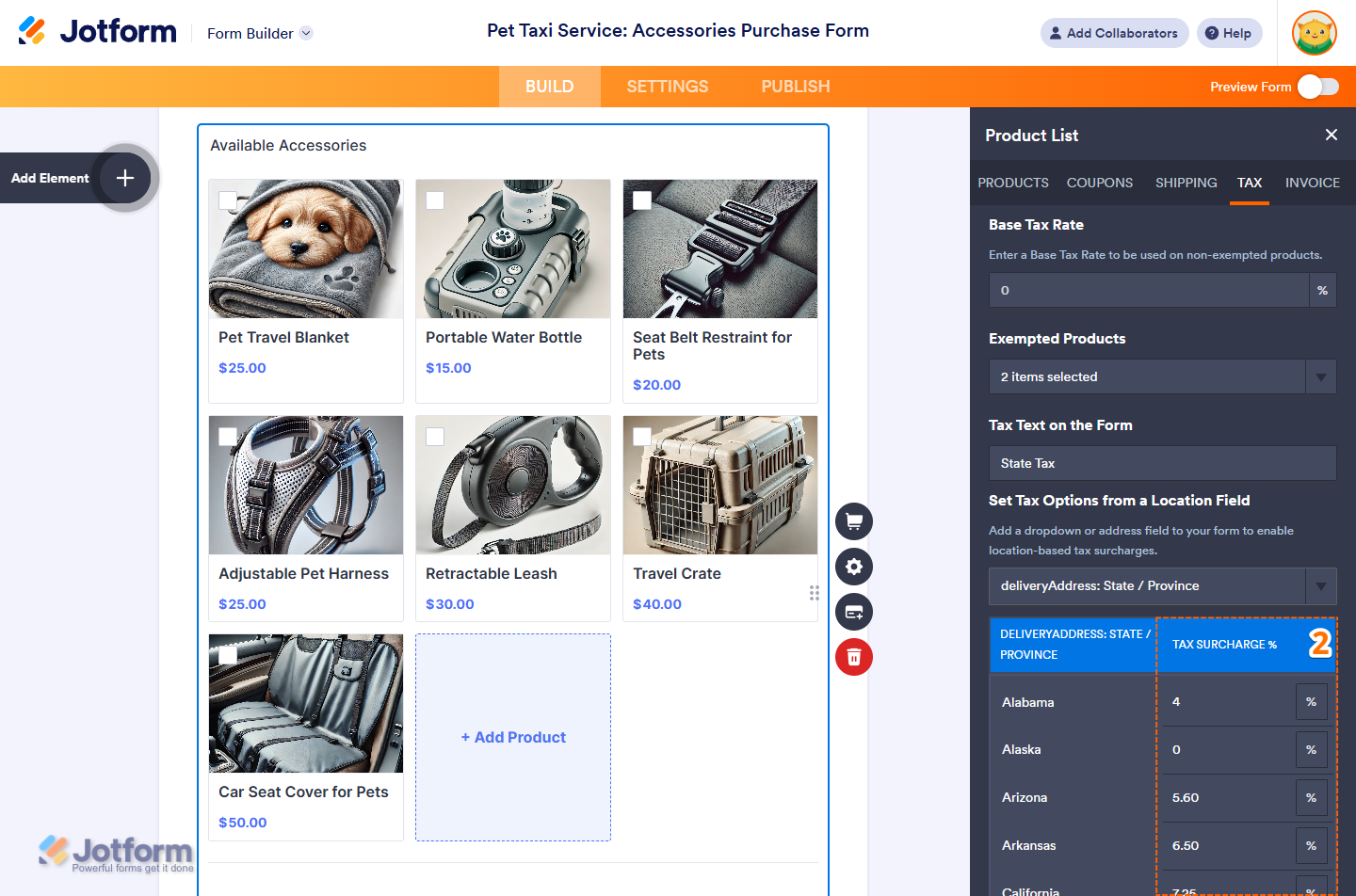The width and height of the screenshot is (1356, 896).
Task: Delete element with red trash icon
Action: (854, 657)
